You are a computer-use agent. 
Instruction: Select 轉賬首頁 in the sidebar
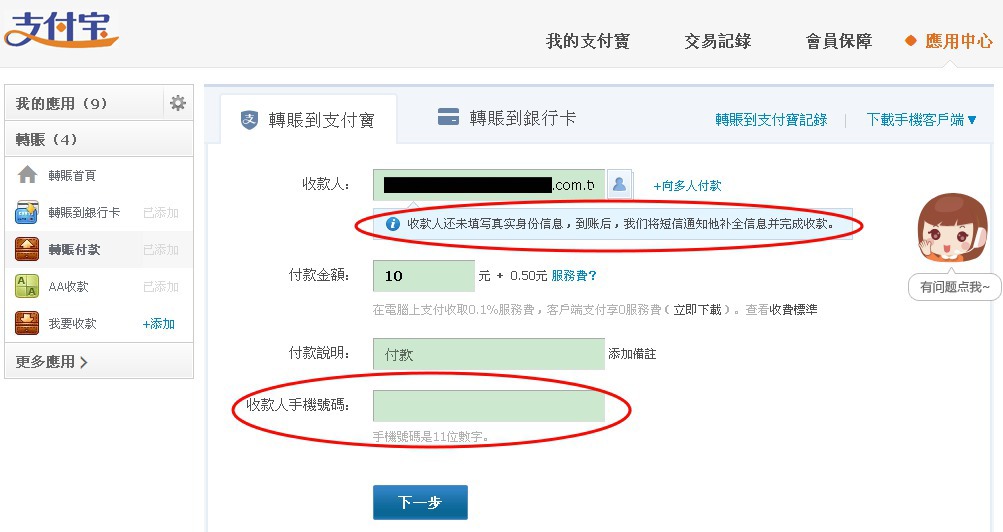[x=99, y=175]
